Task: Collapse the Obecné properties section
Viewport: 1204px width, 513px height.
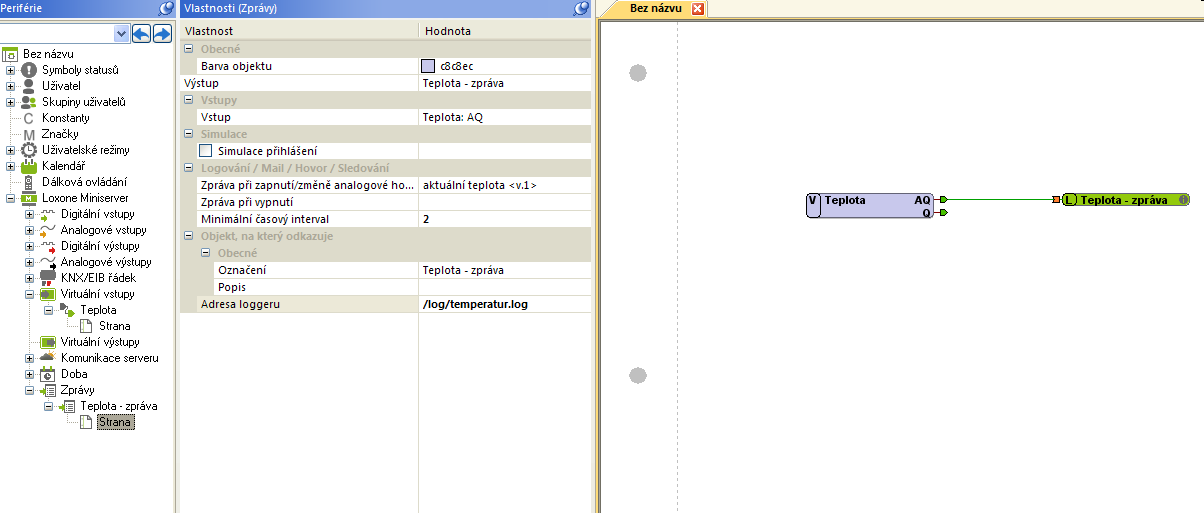Action: point(188,49)
